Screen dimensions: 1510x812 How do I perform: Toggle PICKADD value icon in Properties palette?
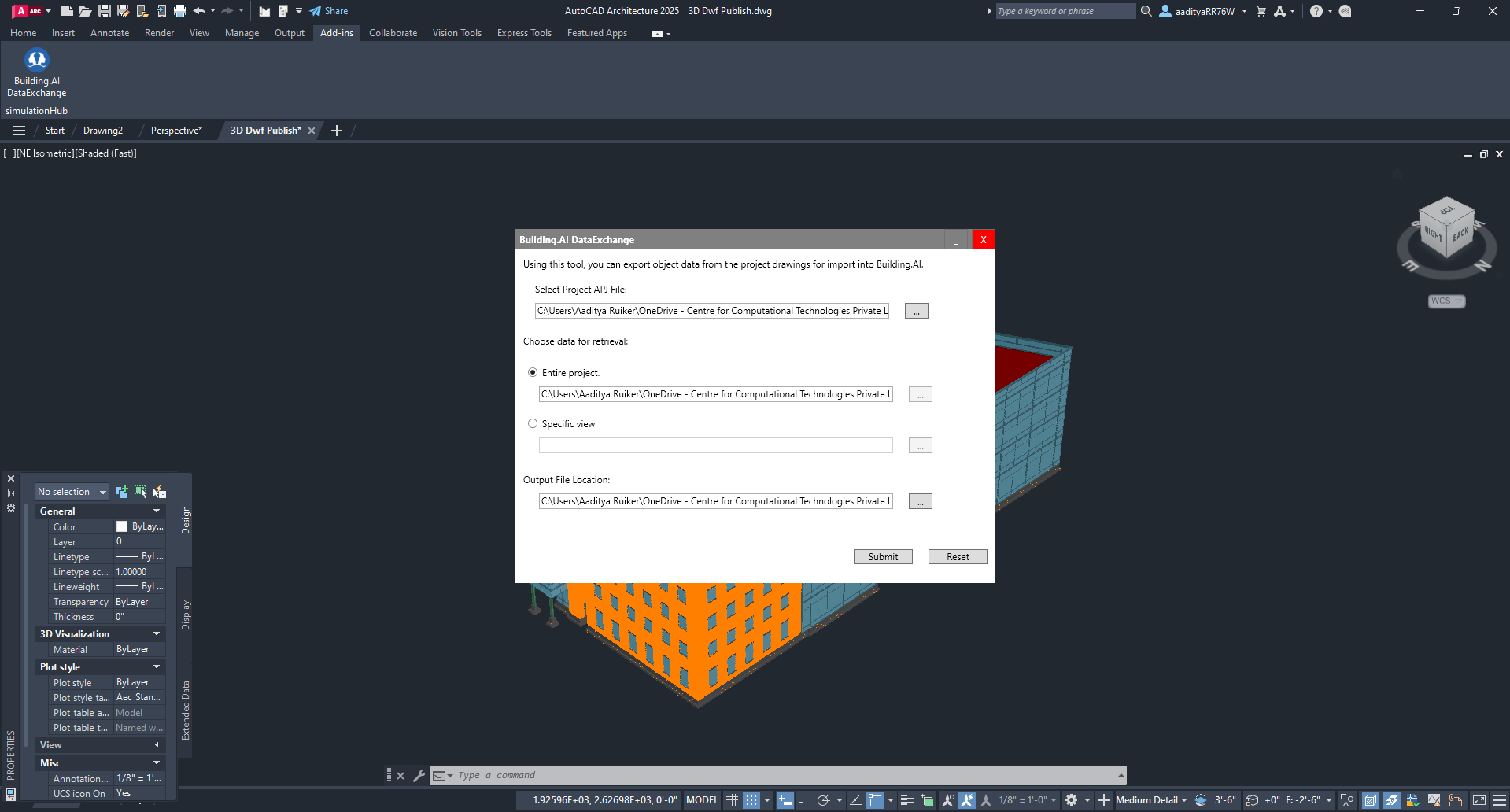[x=121, y=492]
